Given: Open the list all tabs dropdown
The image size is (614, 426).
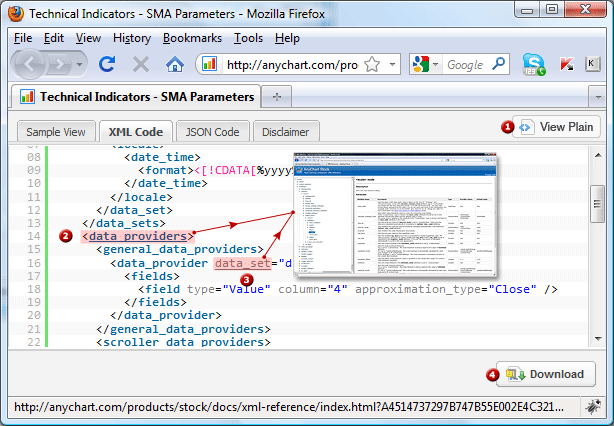Looking at the screenshot, I should pos(598,97).
